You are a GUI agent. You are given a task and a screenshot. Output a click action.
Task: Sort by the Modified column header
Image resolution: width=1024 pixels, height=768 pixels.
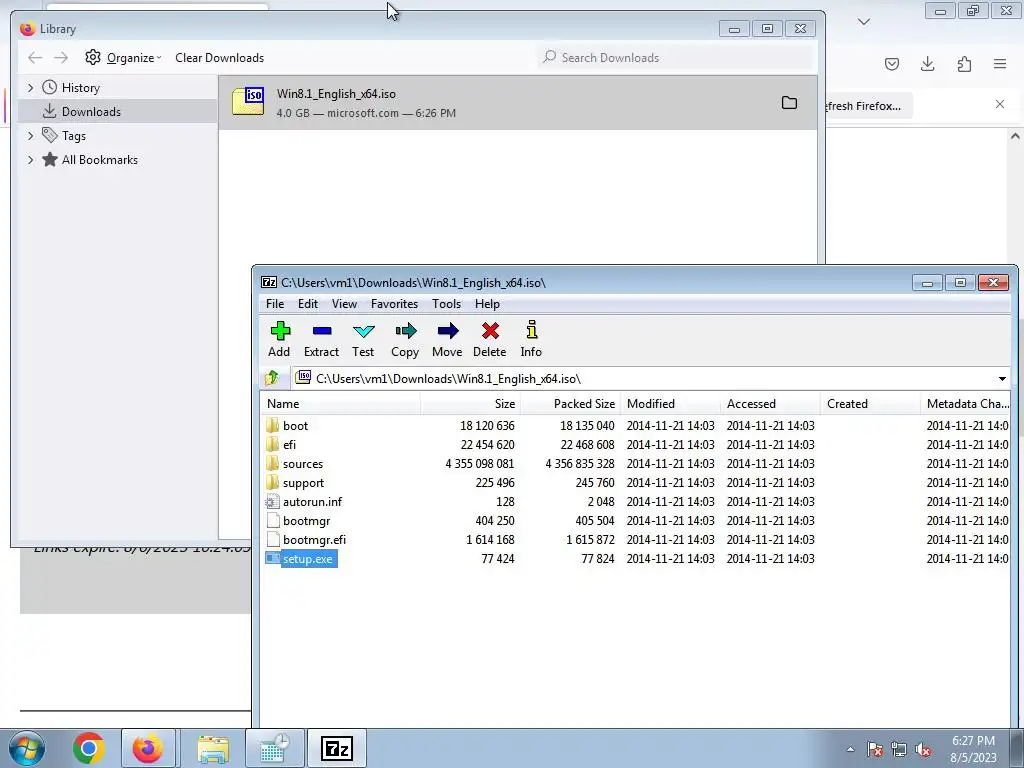[x=671, y=404]
